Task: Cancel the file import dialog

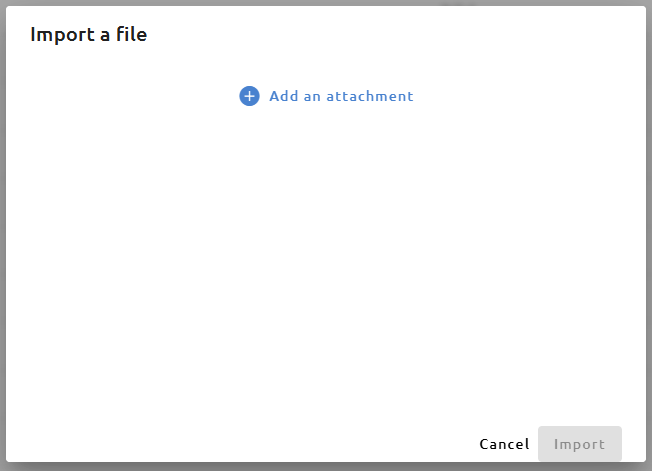Action: pyautogui.click(x=504, y=444)
